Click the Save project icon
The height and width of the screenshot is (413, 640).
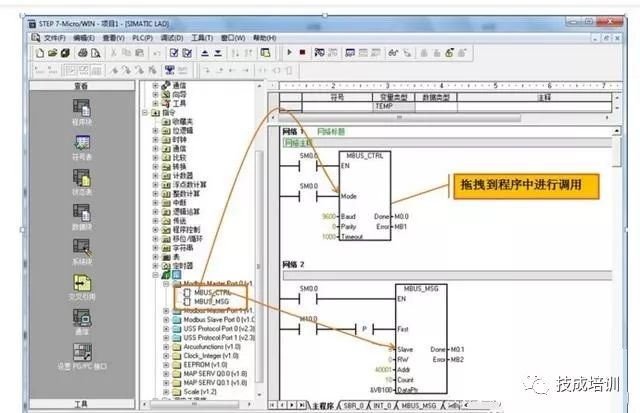(65, 53)
